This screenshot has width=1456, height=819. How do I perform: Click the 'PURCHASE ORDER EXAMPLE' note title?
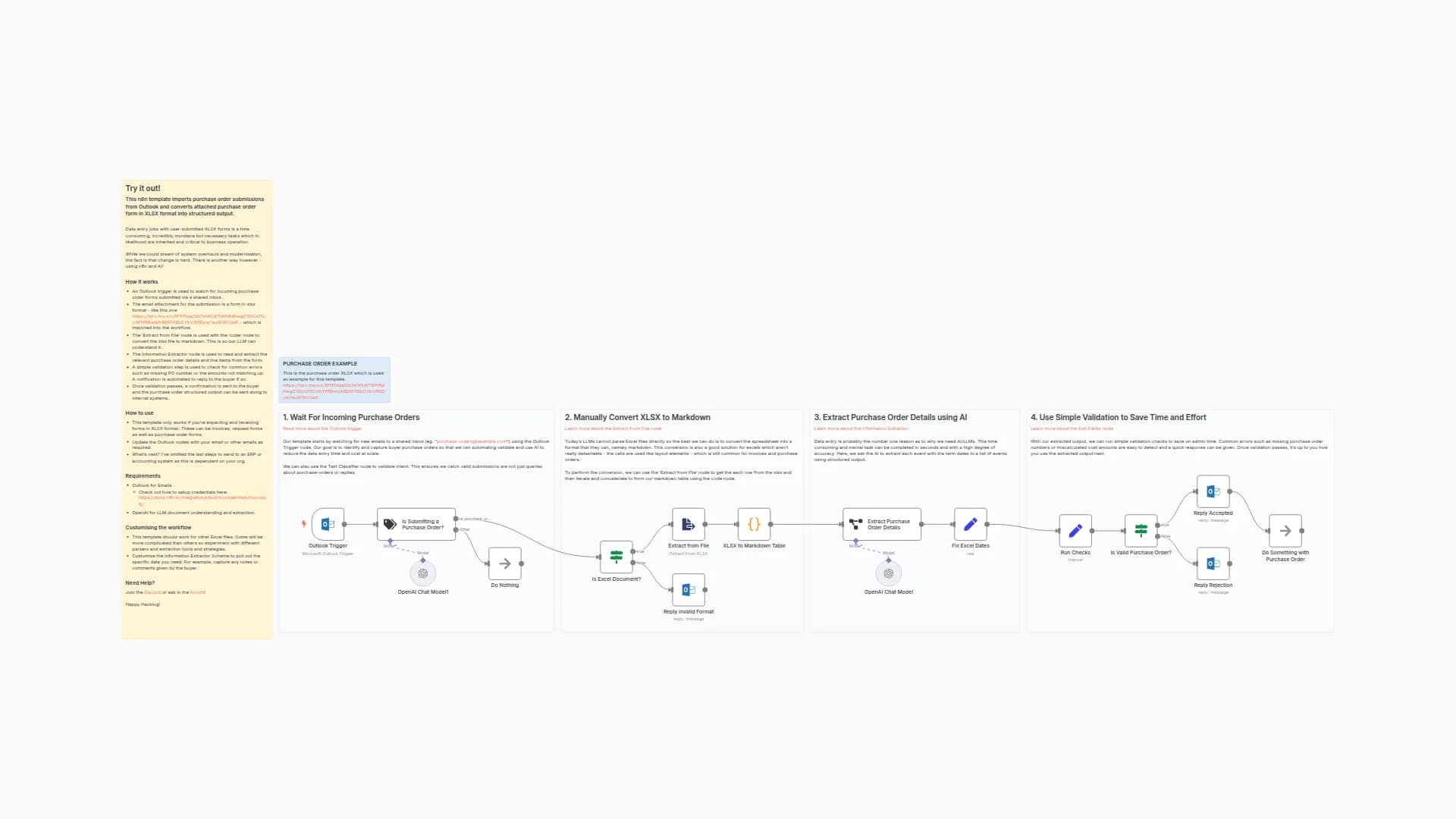[320, 363]
